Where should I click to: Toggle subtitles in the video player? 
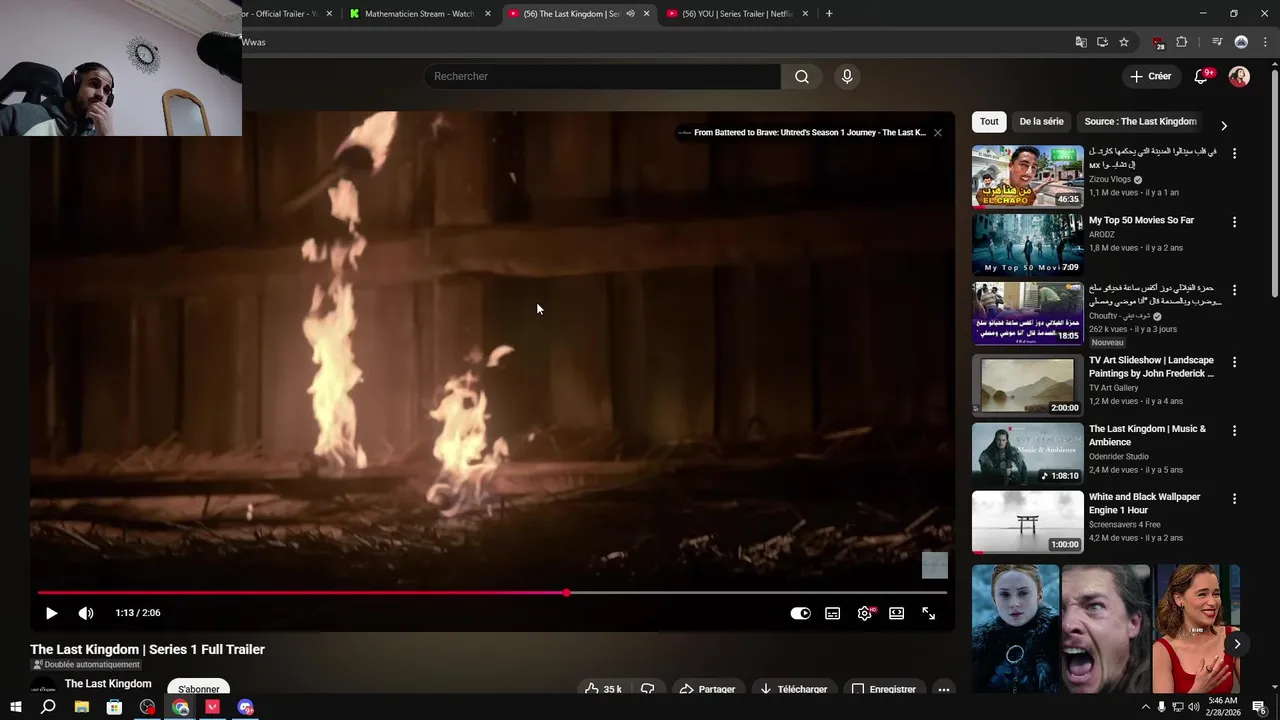point(832,613)
